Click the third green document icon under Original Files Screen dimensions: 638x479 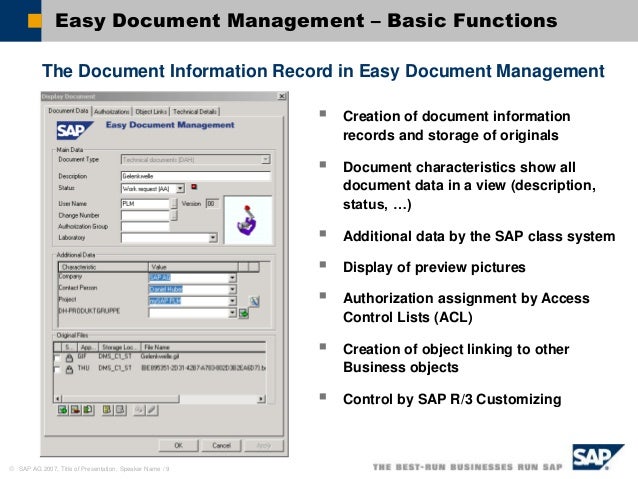coord(88,410)
